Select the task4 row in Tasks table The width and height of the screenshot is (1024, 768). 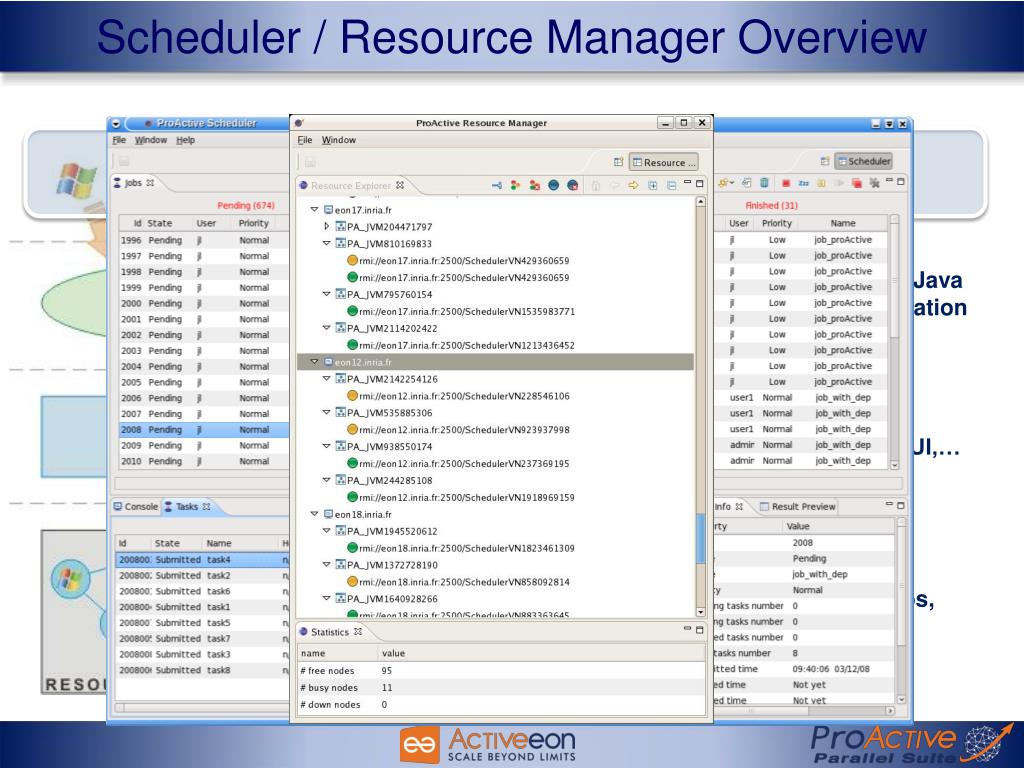202,560
